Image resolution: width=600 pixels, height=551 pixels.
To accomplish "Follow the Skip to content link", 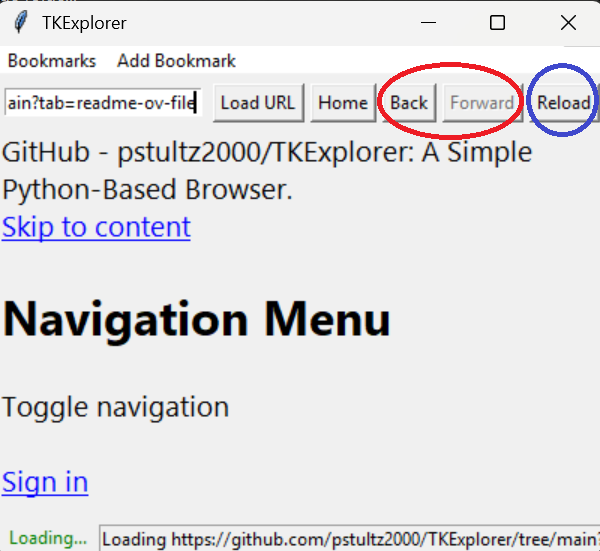I will click(x=96, y=227).
